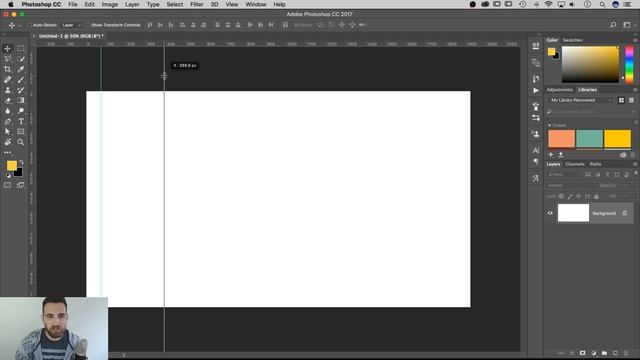Open the tool preset picker arrow
The image size is (640, 360).
coord(19,25)
